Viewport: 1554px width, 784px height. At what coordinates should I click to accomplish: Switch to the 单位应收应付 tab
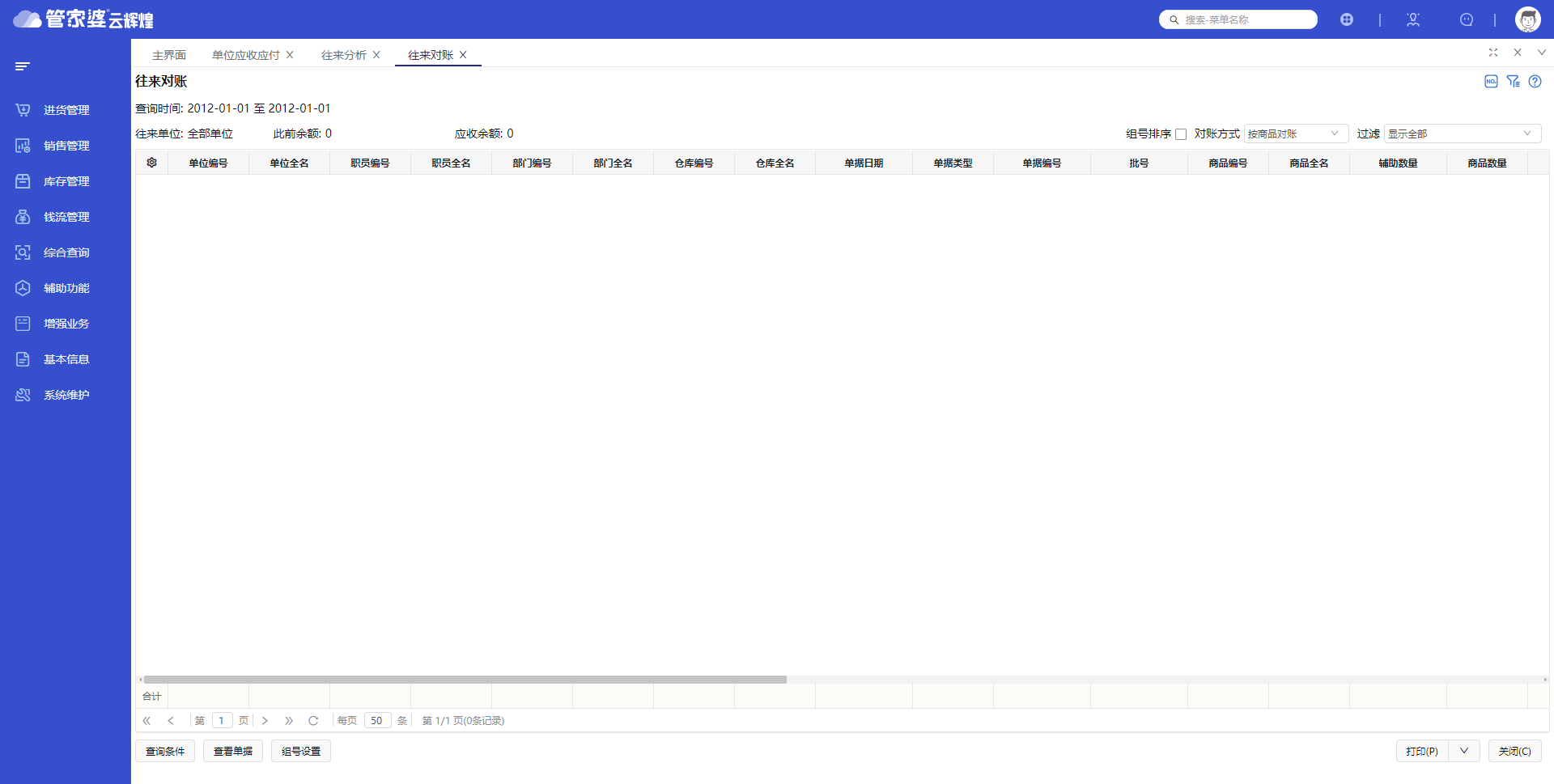point(245,55)
